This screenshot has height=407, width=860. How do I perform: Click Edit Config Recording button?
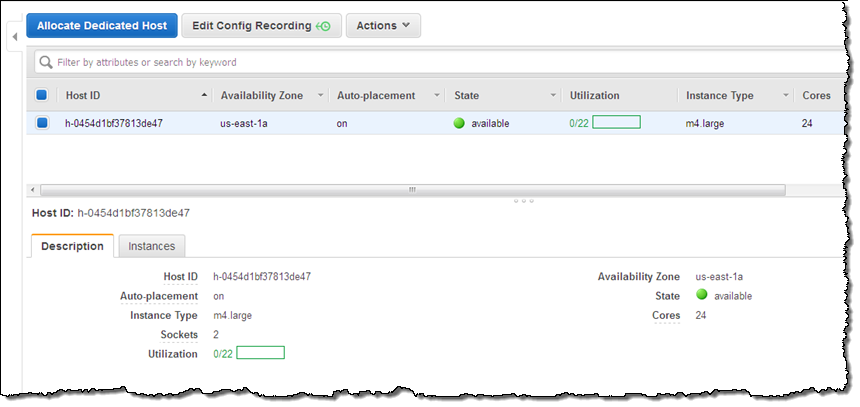coord(261,26)
